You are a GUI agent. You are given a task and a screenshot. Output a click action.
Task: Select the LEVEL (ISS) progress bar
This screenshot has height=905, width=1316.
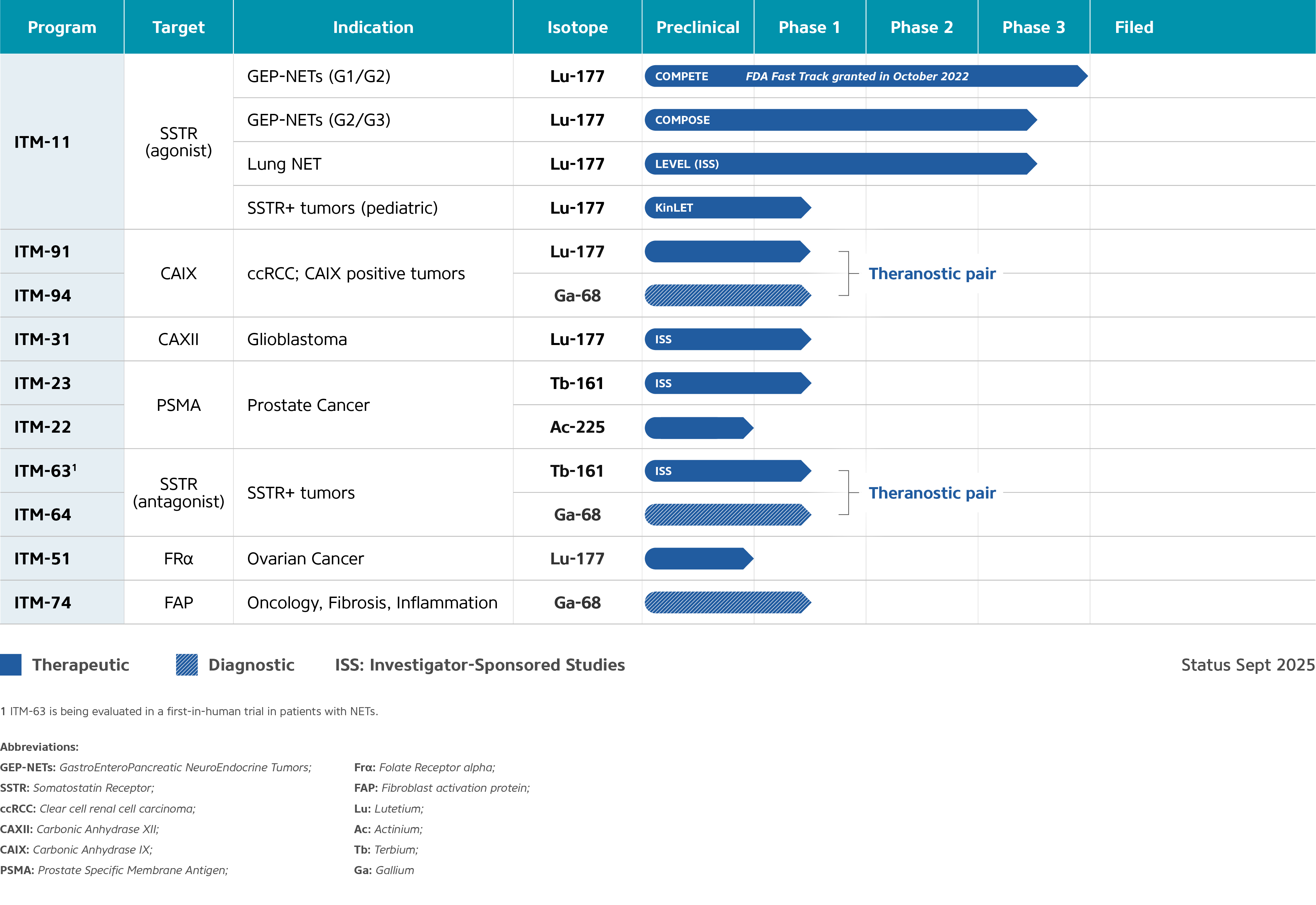tap(840, 164)
